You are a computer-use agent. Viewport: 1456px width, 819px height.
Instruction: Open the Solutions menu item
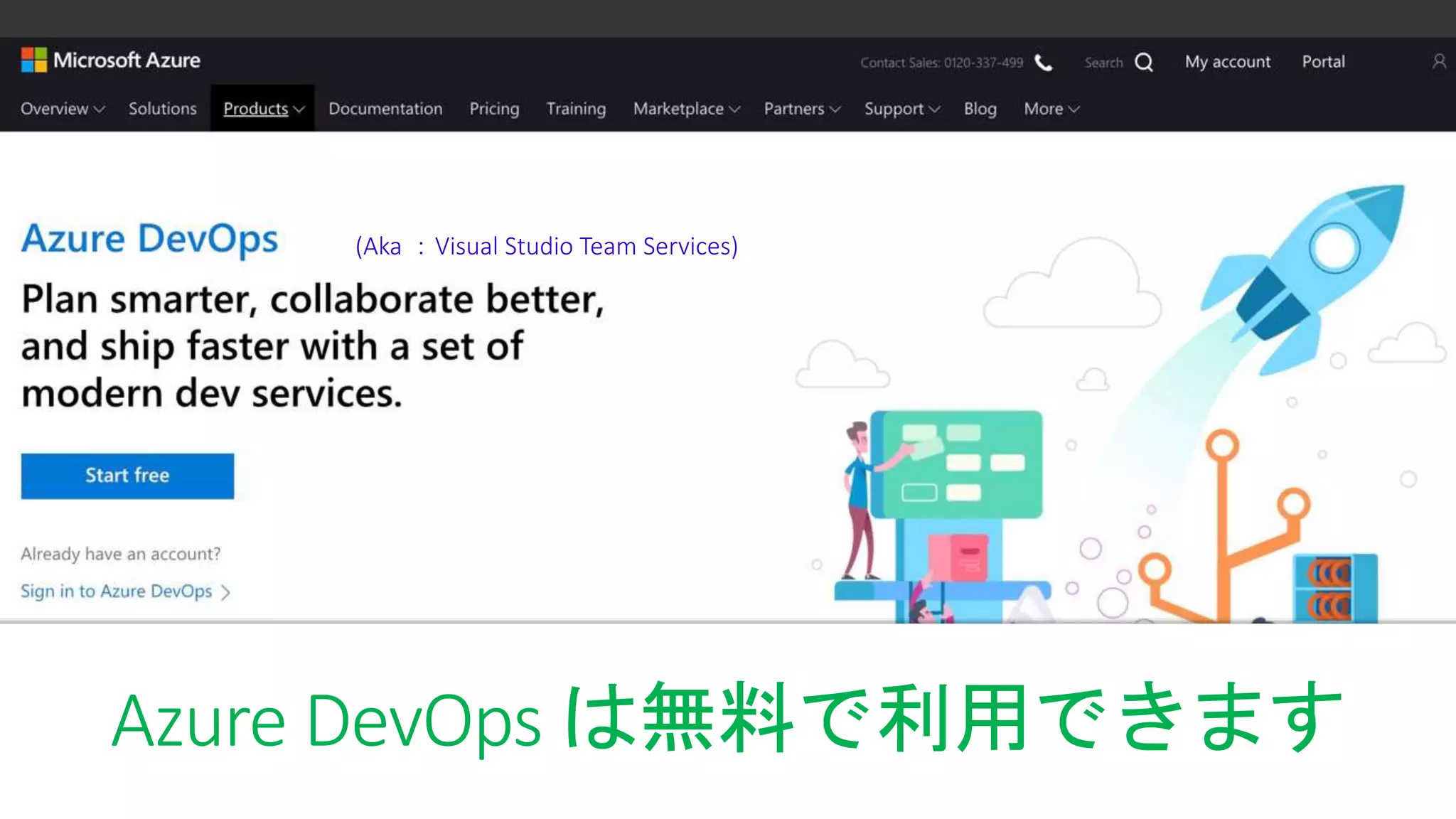pos(163,109)
